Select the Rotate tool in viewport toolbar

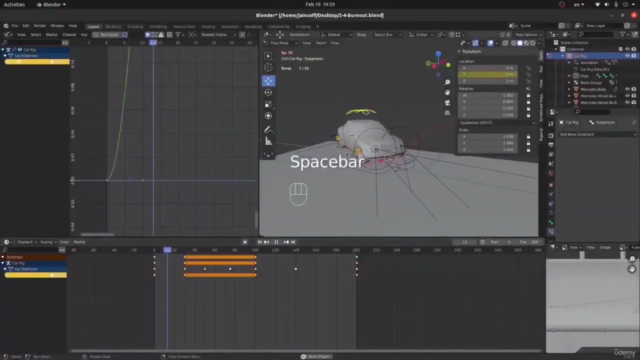(268, 93)
